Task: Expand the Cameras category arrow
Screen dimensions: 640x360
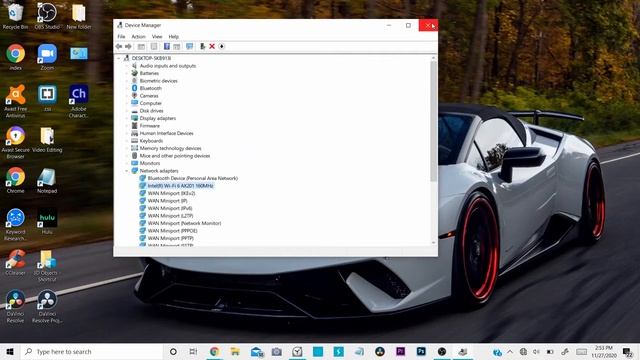Action: coord(127,96)
